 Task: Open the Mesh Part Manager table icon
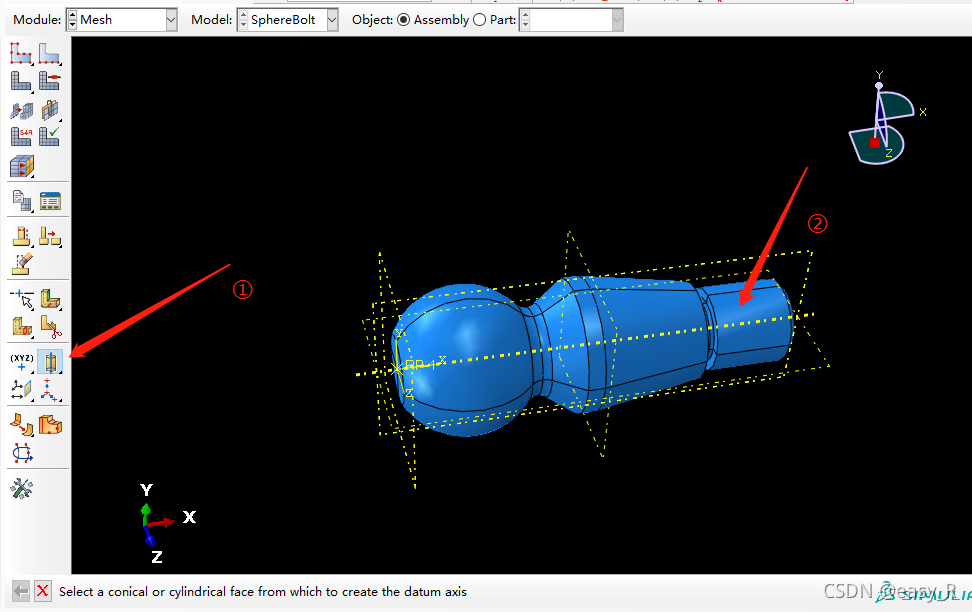click(x=50, y=200)
